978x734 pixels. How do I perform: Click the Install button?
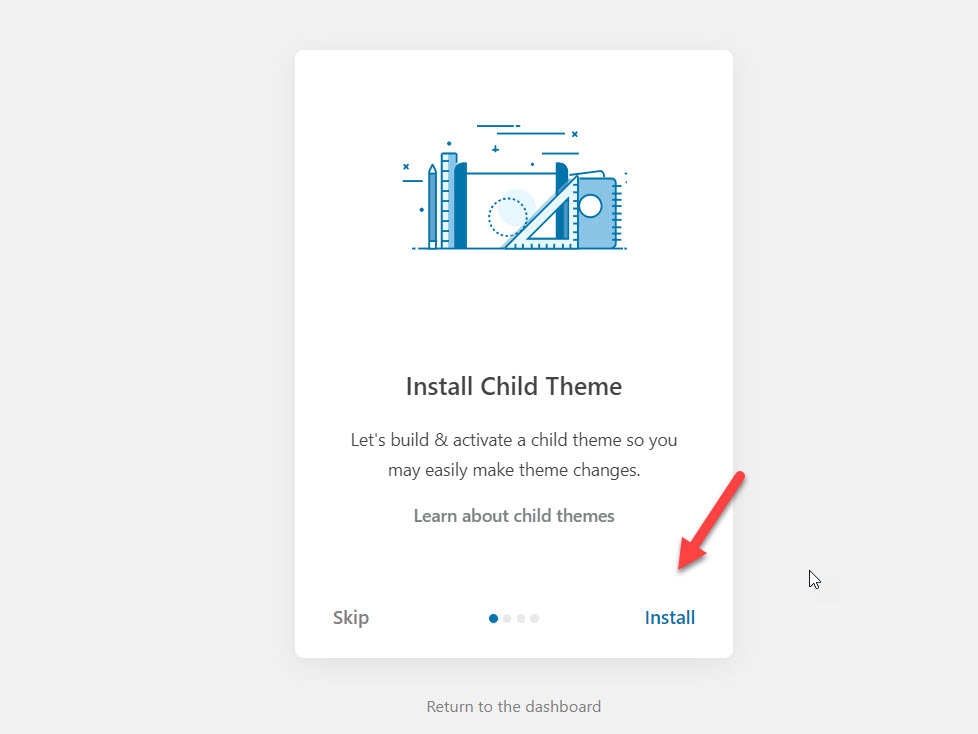pyautogui.click(x=669, y=617)
